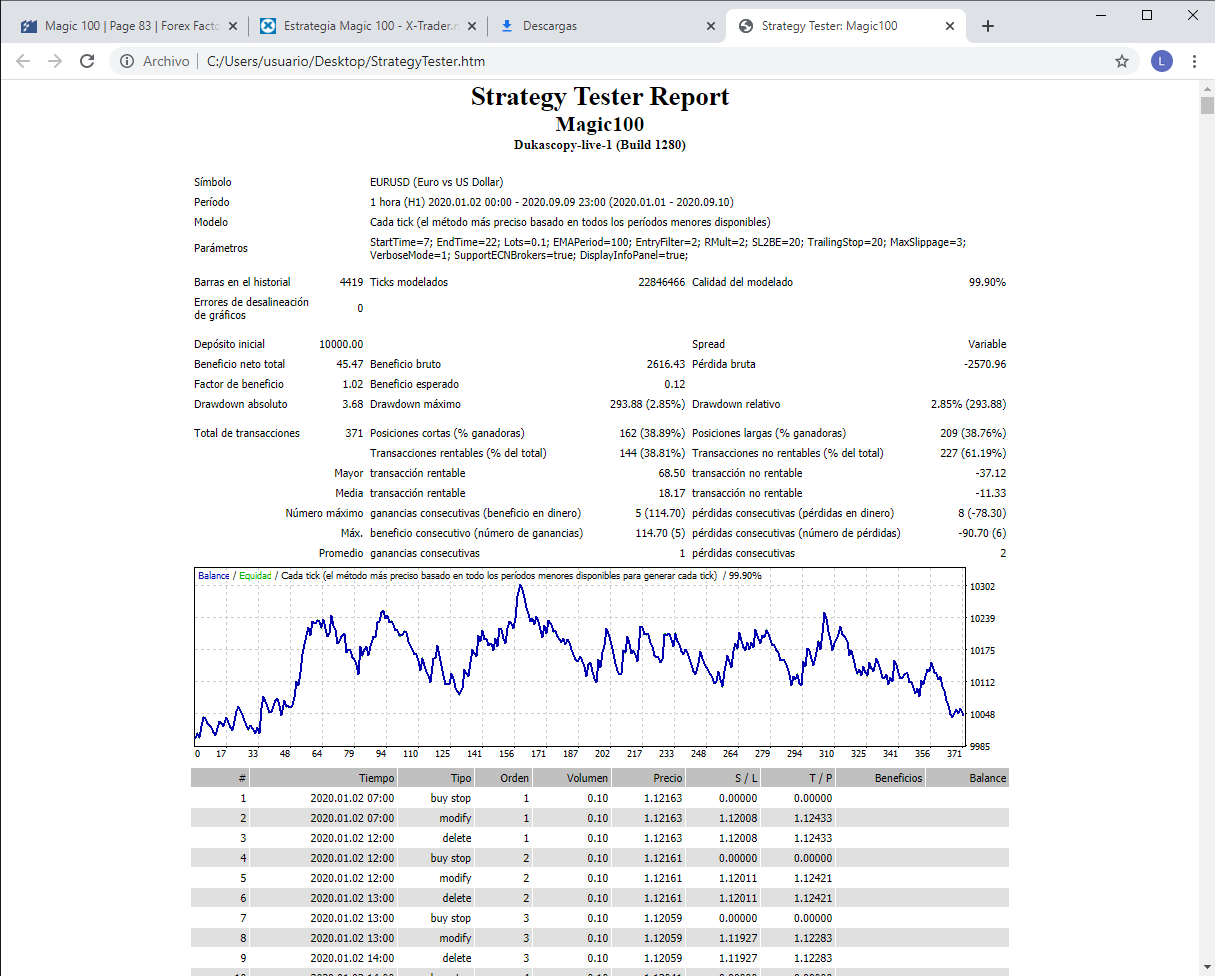Close the Descargas tab
Image resolution: width=1215 pixels, height=976 pixels.
click(x=711, y=26)
